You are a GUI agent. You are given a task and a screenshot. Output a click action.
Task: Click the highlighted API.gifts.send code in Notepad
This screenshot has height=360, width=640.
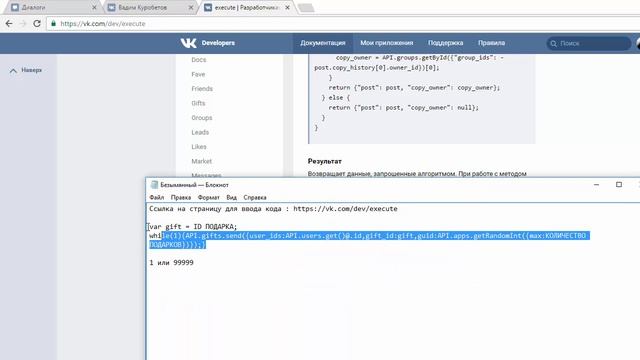(x=369, y=240)
